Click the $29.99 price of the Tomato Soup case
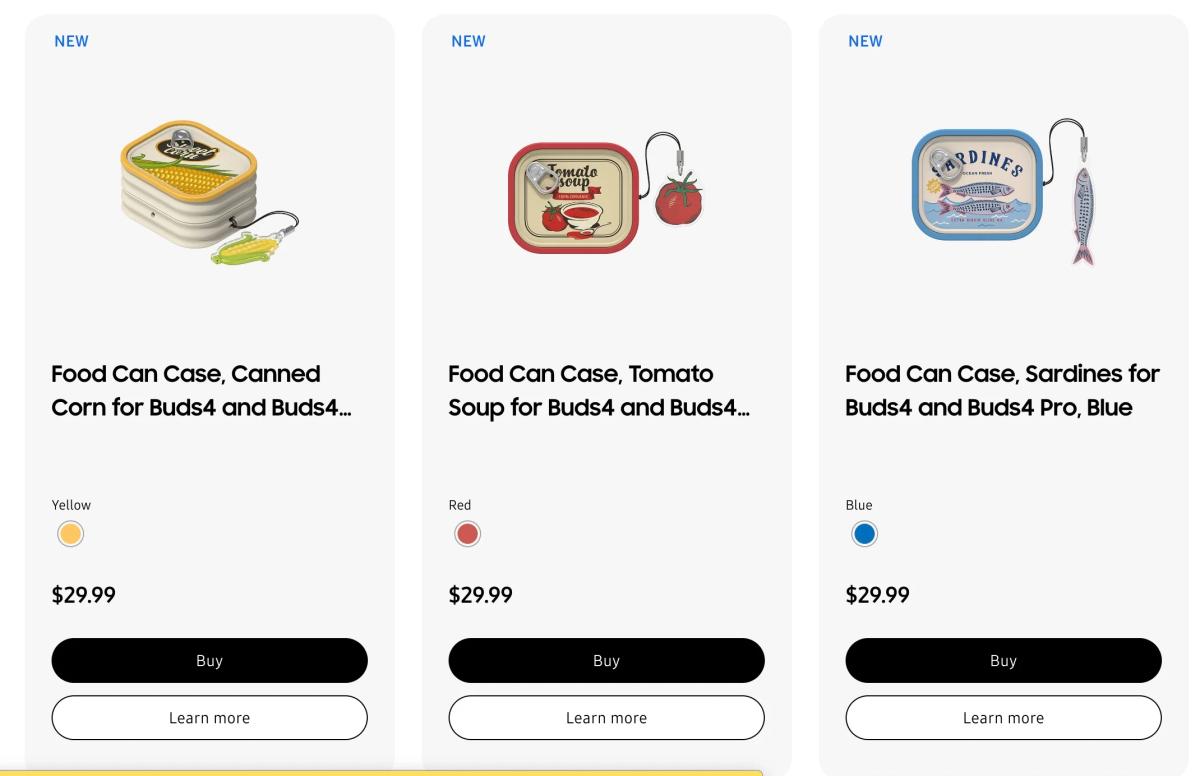This screenshot has width=1200, height=776. [x=481, y=596]
